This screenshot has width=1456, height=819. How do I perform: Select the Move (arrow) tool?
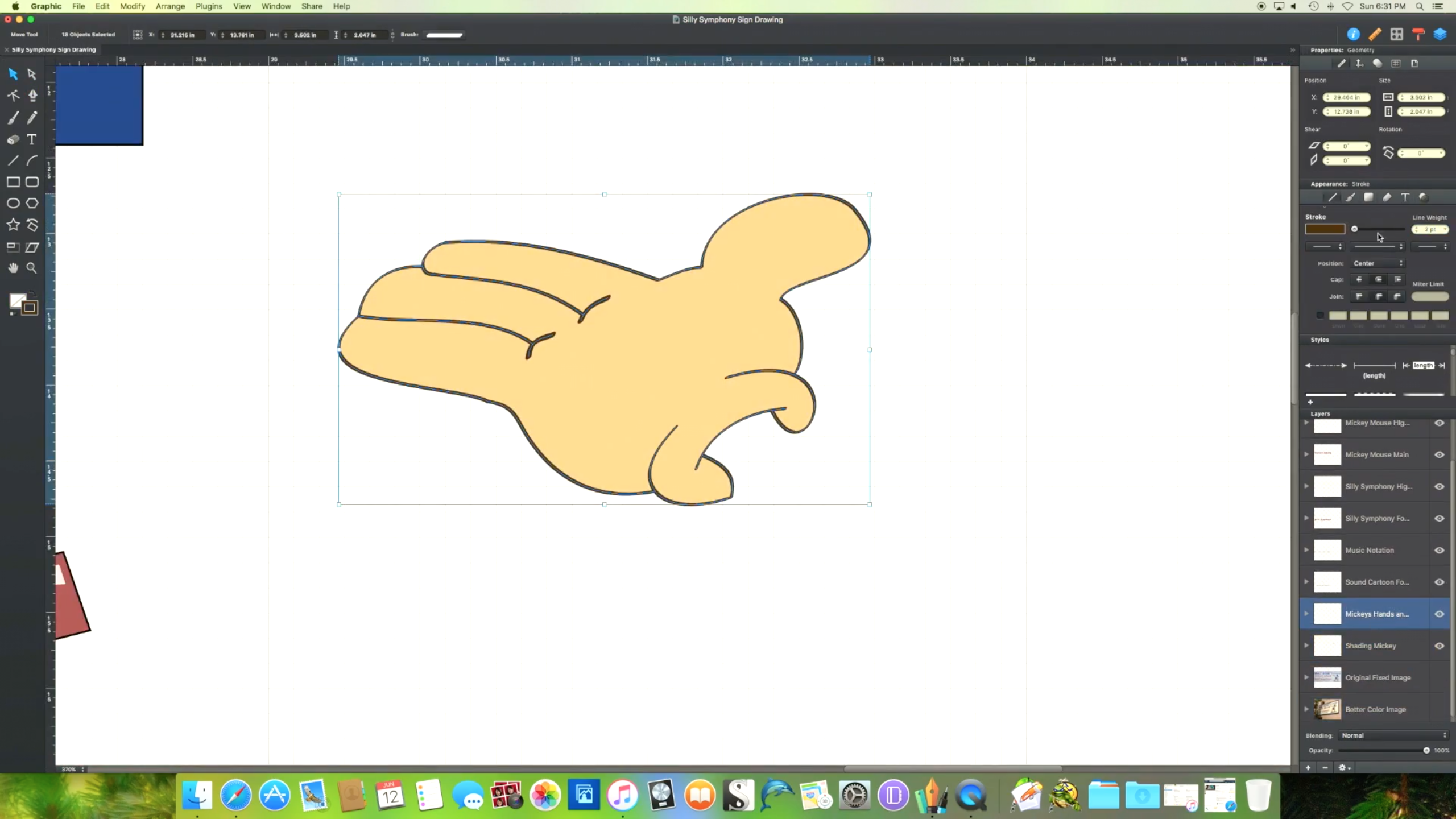pyautogui.click(x=13, y=74)
